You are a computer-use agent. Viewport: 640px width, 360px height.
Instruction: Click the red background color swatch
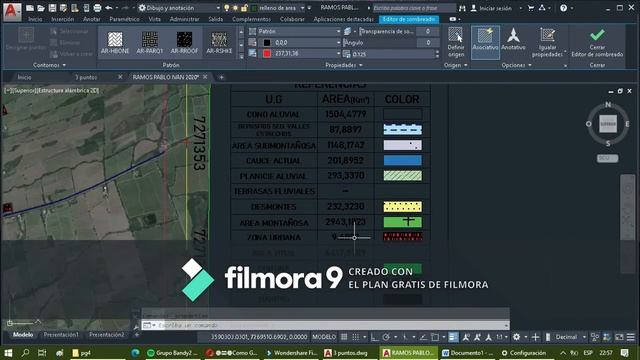(267, 53)
